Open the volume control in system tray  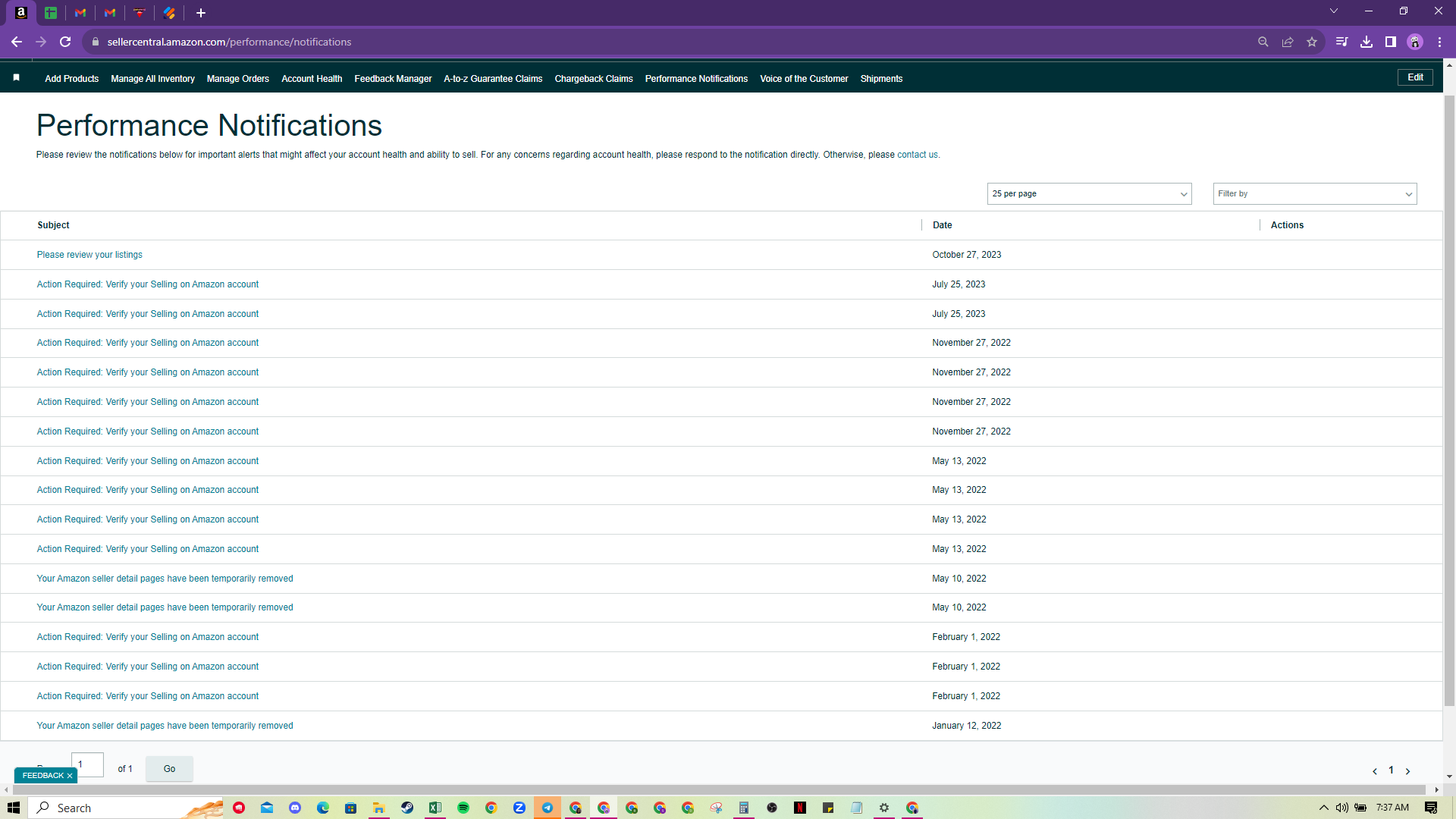coord(1342,808)
